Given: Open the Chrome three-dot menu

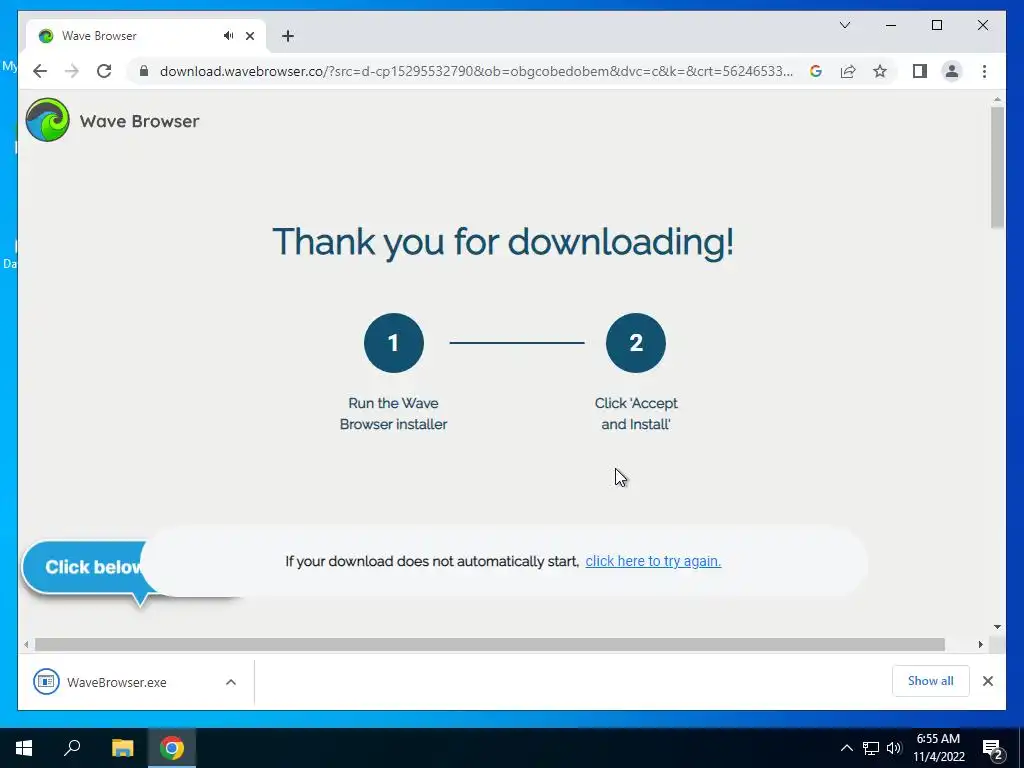Looking at the screenshot, I should (x=984, y=71).
